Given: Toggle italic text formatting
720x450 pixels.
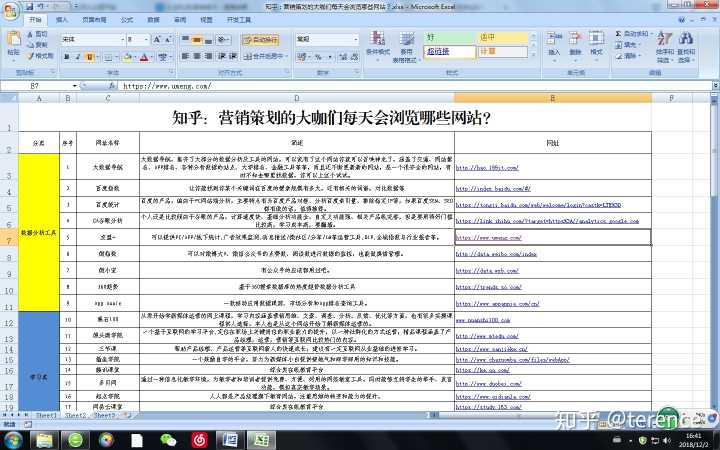Looking at the screenshot, I should pyautogui.click(x=78, y=56).
